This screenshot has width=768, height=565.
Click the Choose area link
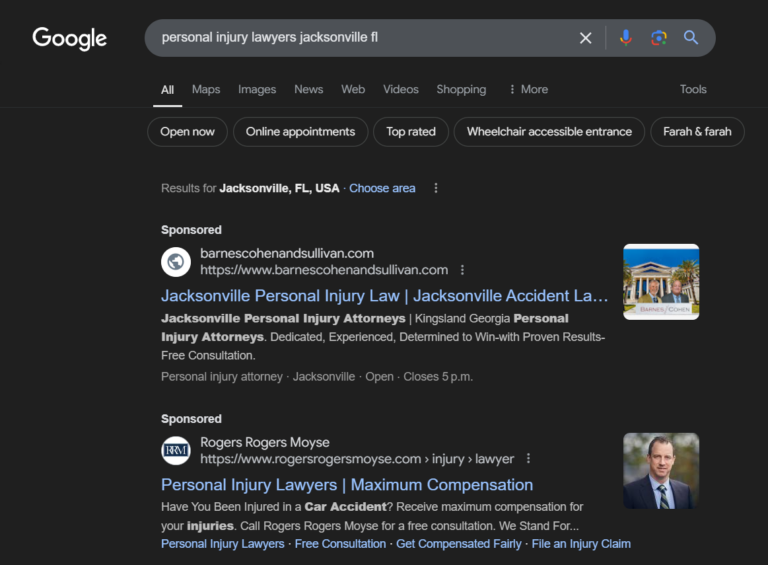pyautogui.click(x=382, y=188)
